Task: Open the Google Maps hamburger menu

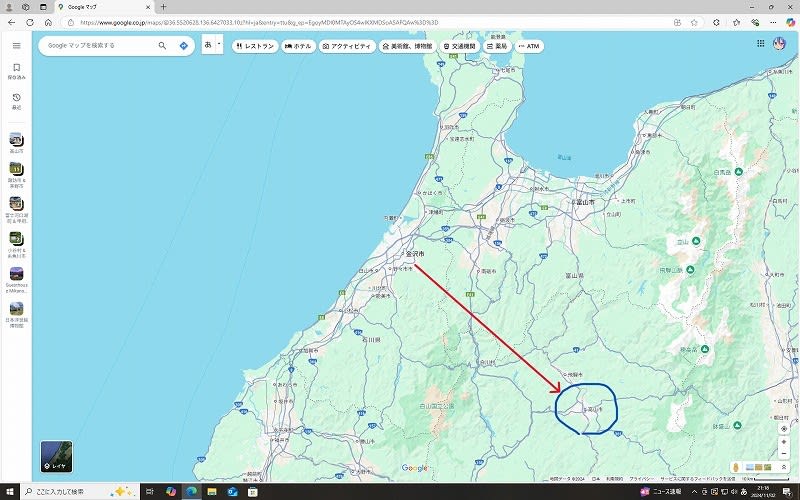Action: click(x=16, y=46)
